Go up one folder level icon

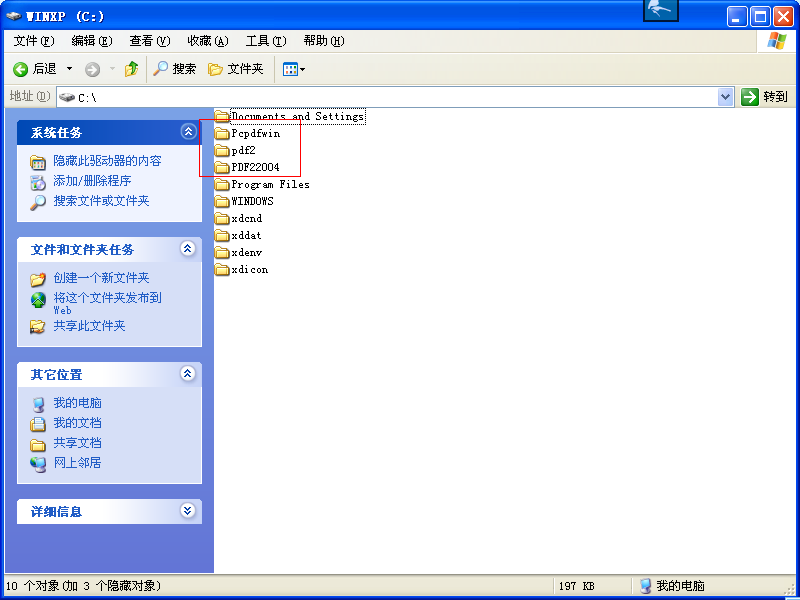131,69
